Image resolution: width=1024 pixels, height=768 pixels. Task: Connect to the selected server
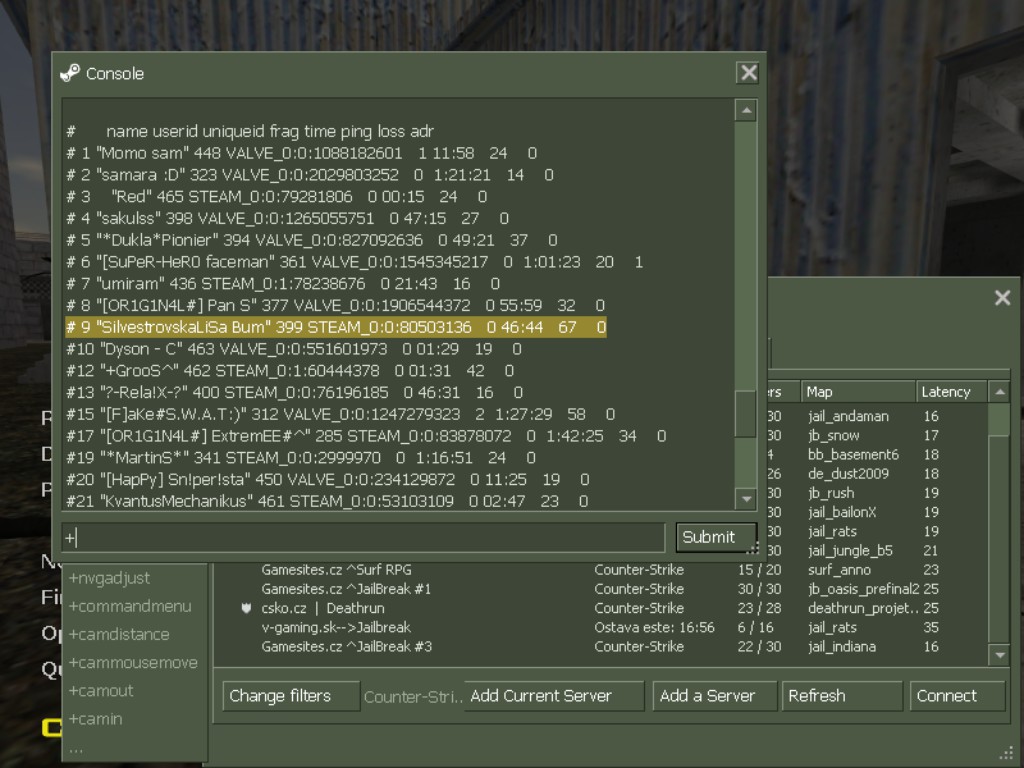(957, 696)
